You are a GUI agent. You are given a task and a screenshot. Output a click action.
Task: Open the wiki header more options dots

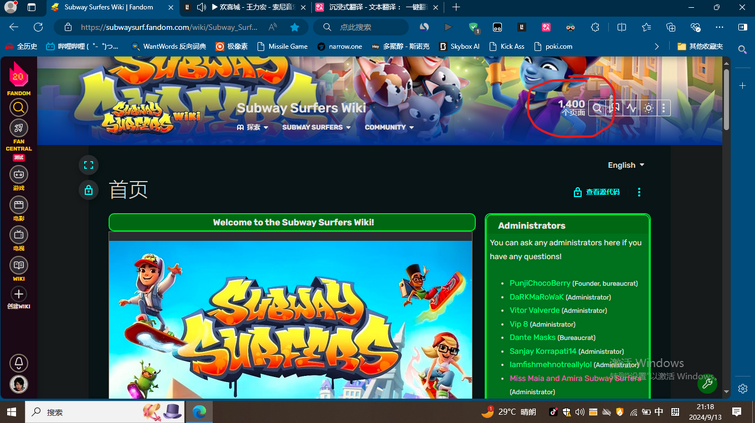(664, 108)
